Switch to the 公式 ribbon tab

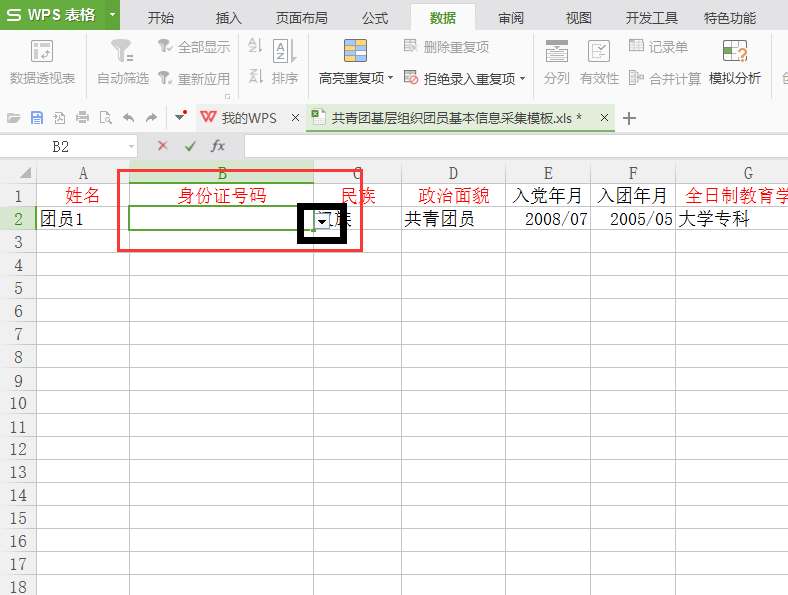375,18
